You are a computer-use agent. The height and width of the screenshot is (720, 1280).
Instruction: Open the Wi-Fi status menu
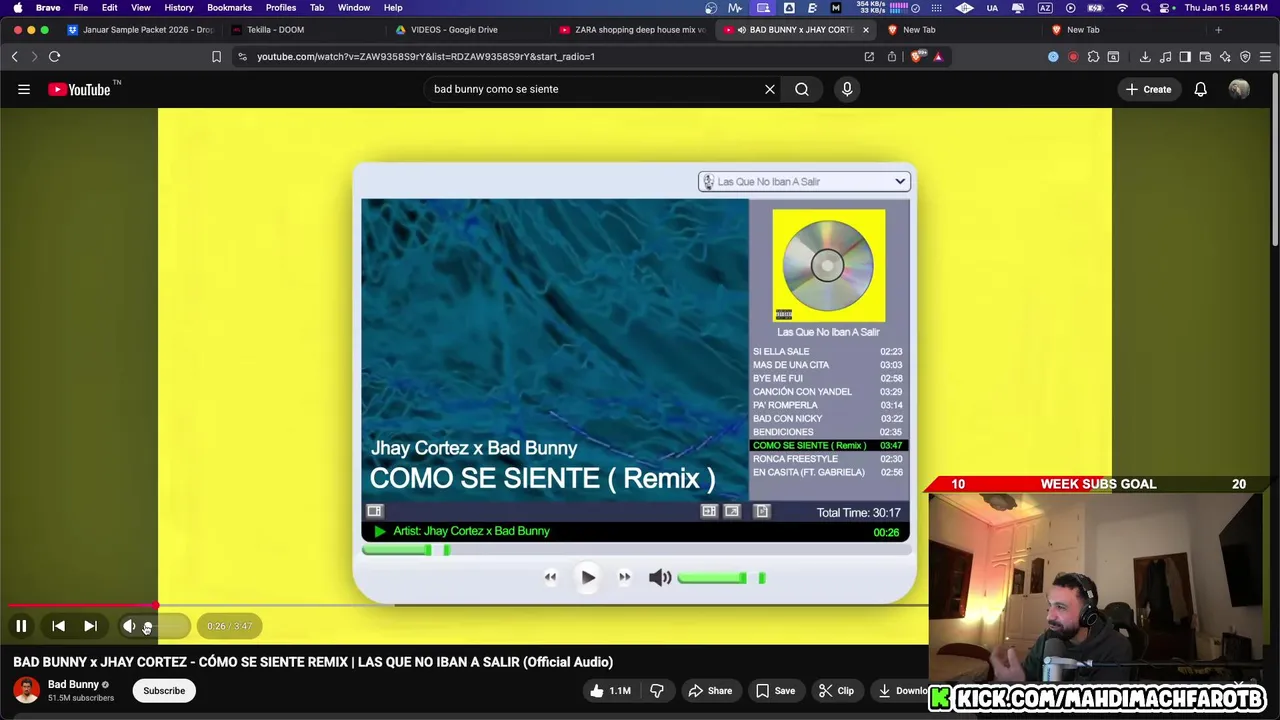tap(1122, 8)
